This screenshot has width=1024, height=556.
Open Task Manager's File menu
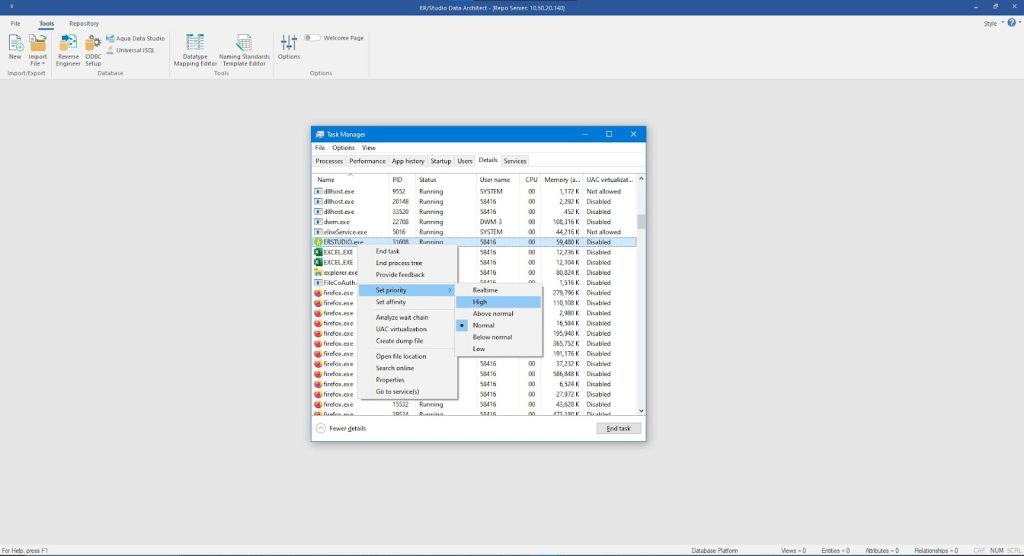(x=320, y=148)
